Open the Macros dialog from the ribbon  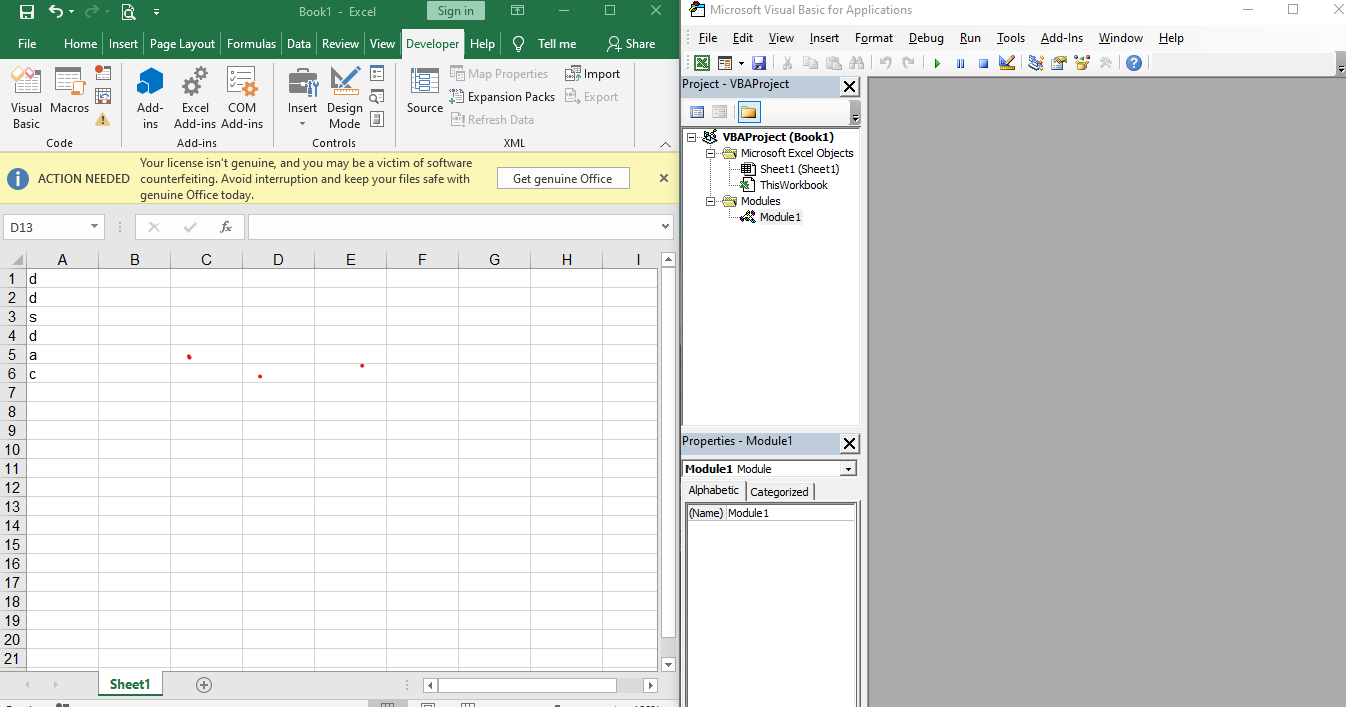(70, 97)
